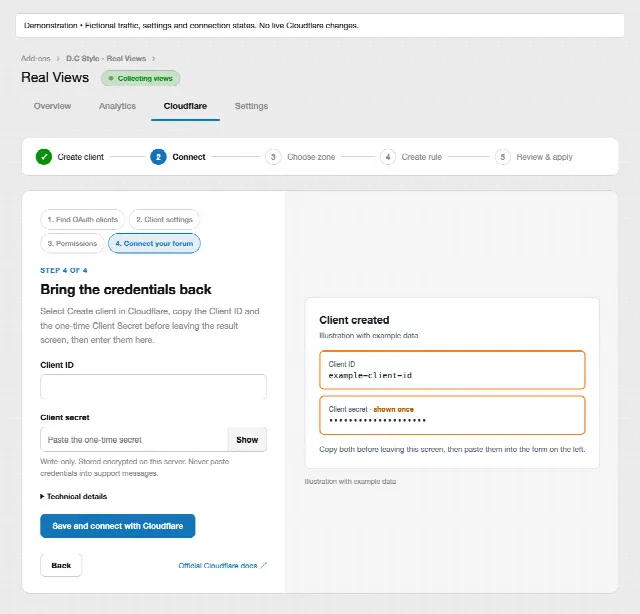Expand the Technical details disclosure
The width and height of the screenshot is (640, 614).
tap(73, 496)
